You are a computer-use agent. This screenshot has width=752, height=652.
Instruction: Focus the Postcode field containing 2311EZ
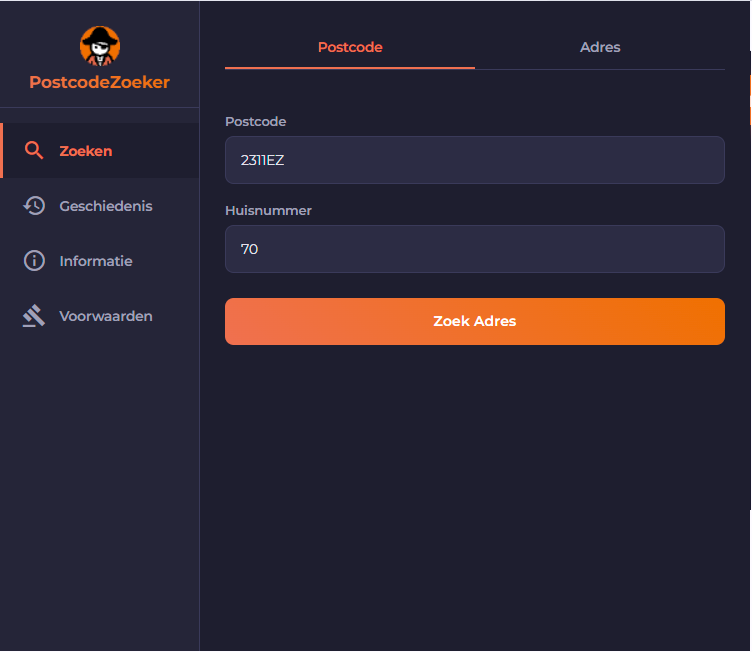(x=474, y=160)
